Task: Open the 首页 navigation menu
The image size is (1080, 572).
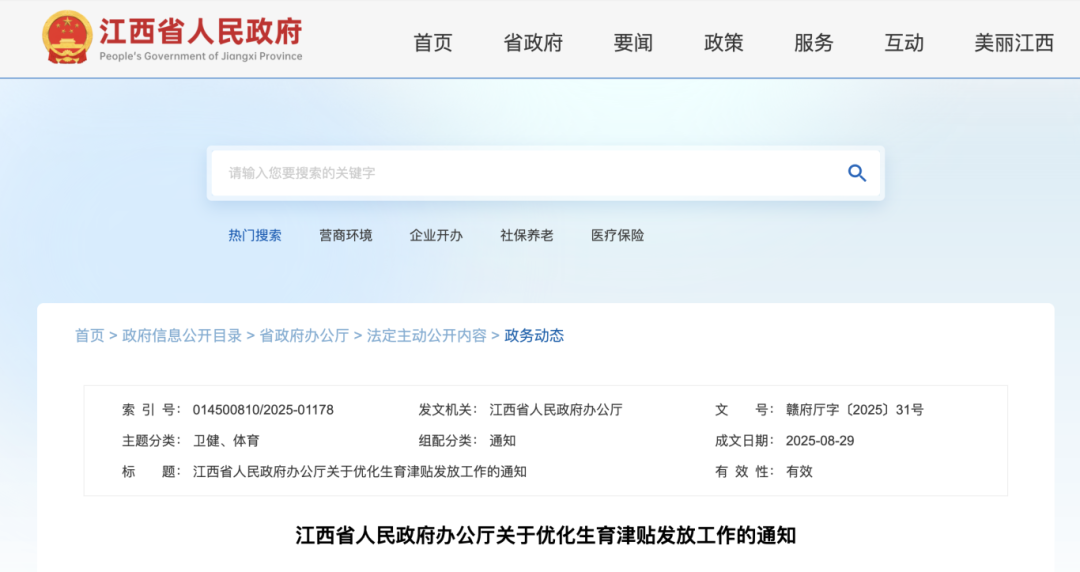Action: tap(433, 43)
